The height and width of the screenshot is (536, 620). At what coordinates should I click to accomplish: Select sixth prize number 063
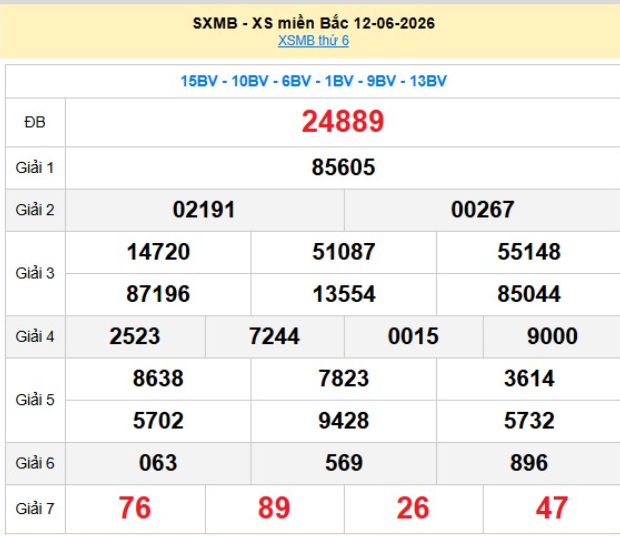click(x=158, y=462)
